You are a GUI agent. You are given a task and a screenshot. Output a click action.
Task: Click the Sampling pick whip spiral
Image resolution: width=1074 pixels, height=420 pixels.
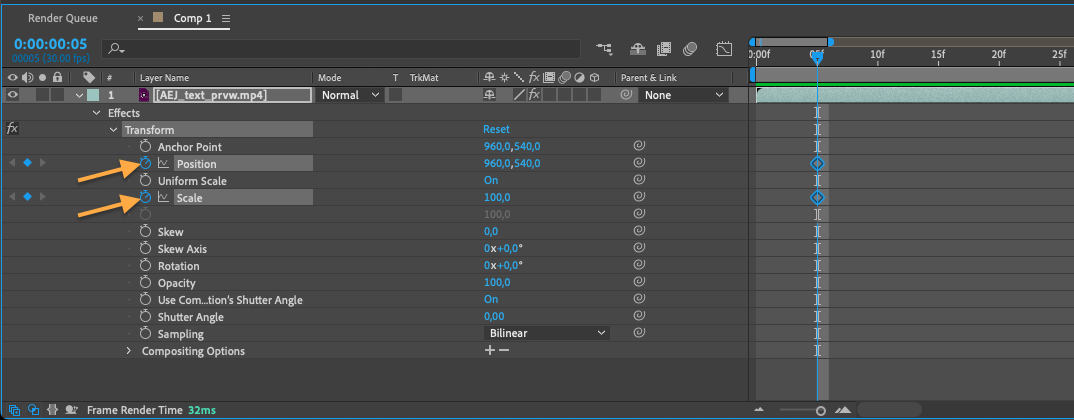[x=638, y=333]
